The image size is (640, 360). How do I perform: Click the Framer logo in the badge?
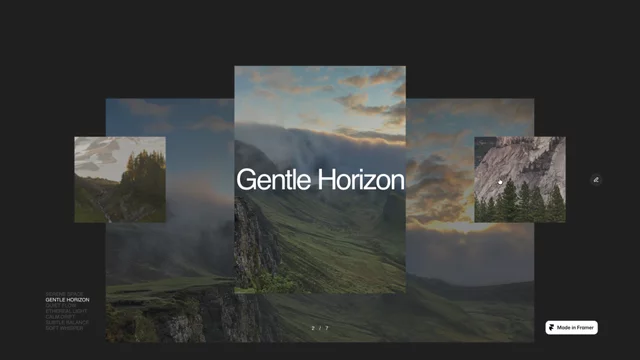(x=551, y=327)
